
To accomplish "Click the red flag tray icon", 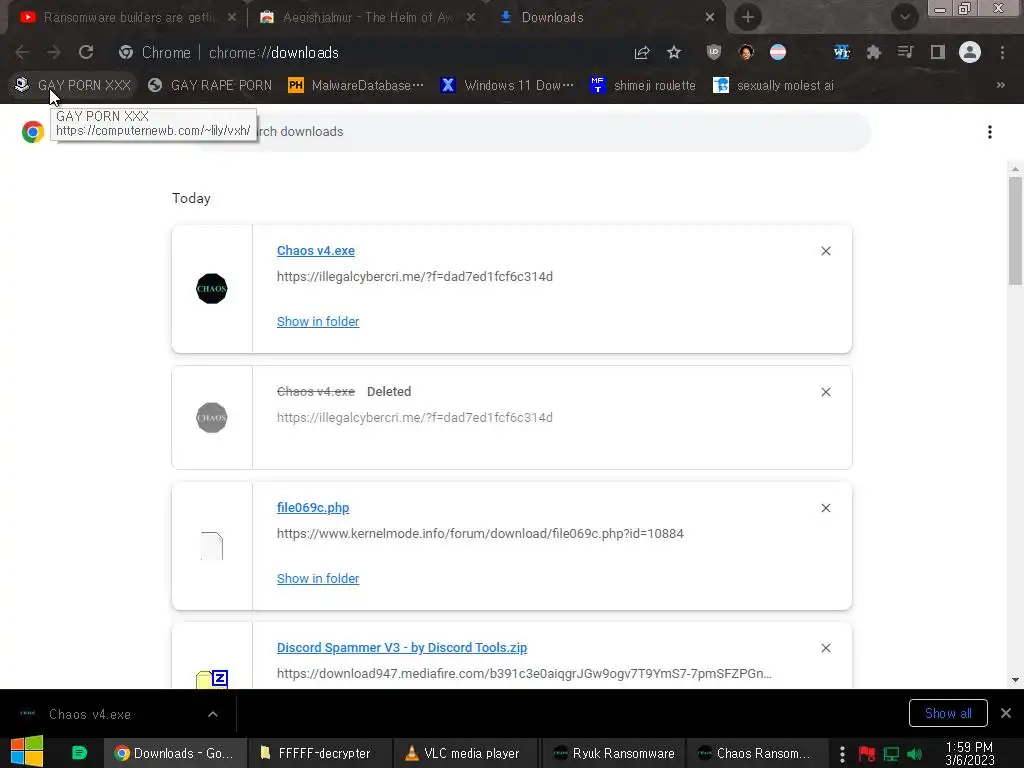I will coord(867,754).
